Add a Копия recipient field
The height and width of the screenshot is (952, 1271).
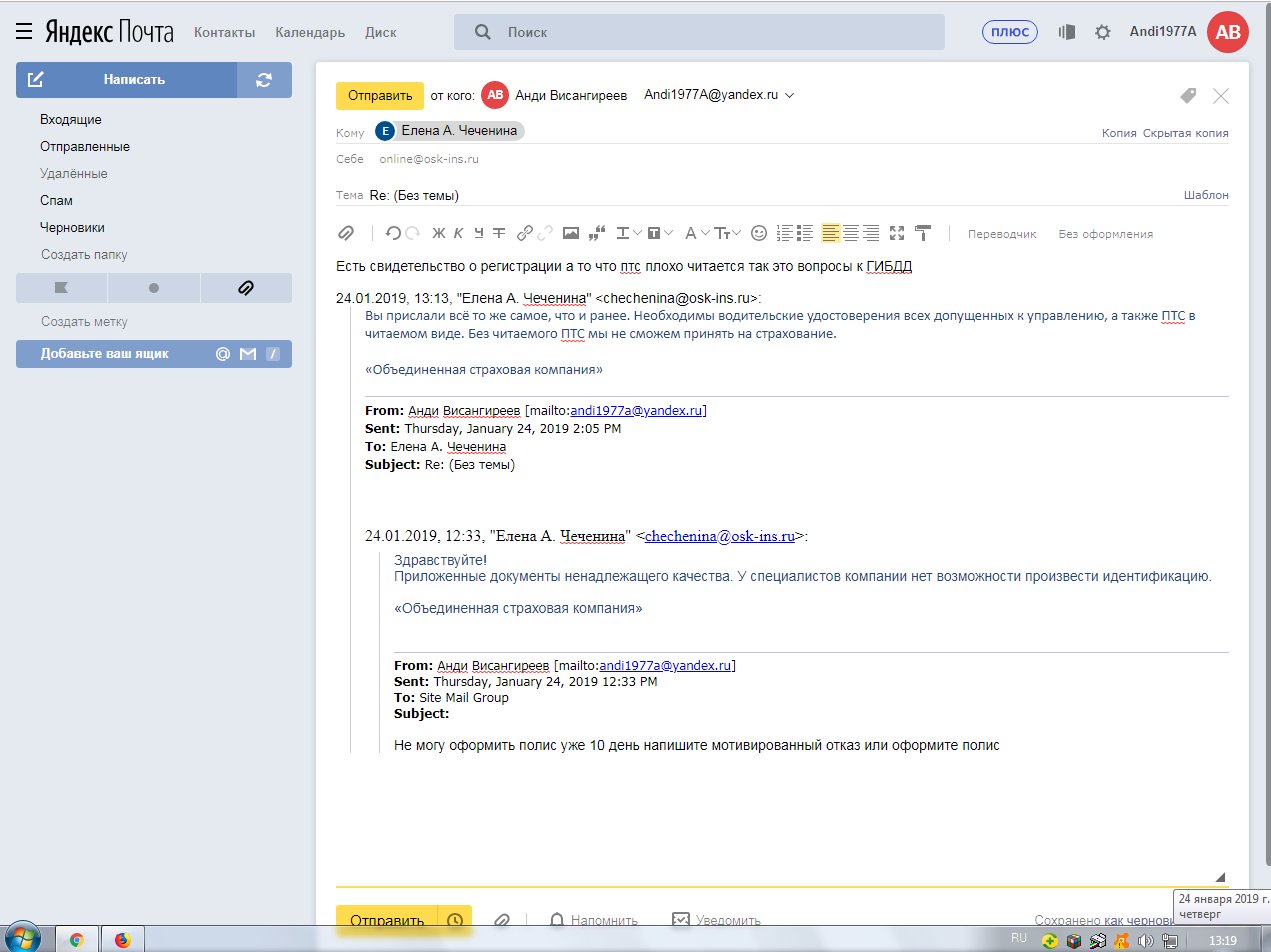click(x=1120, y=133)
